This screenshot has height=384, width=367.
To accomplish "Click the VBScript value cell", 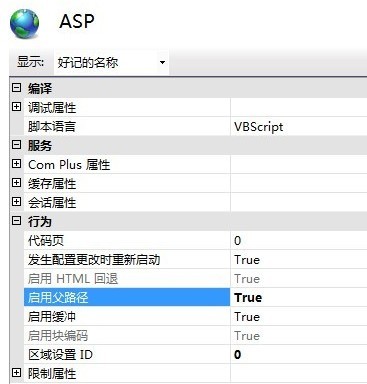I will click(x=299, y=126).
